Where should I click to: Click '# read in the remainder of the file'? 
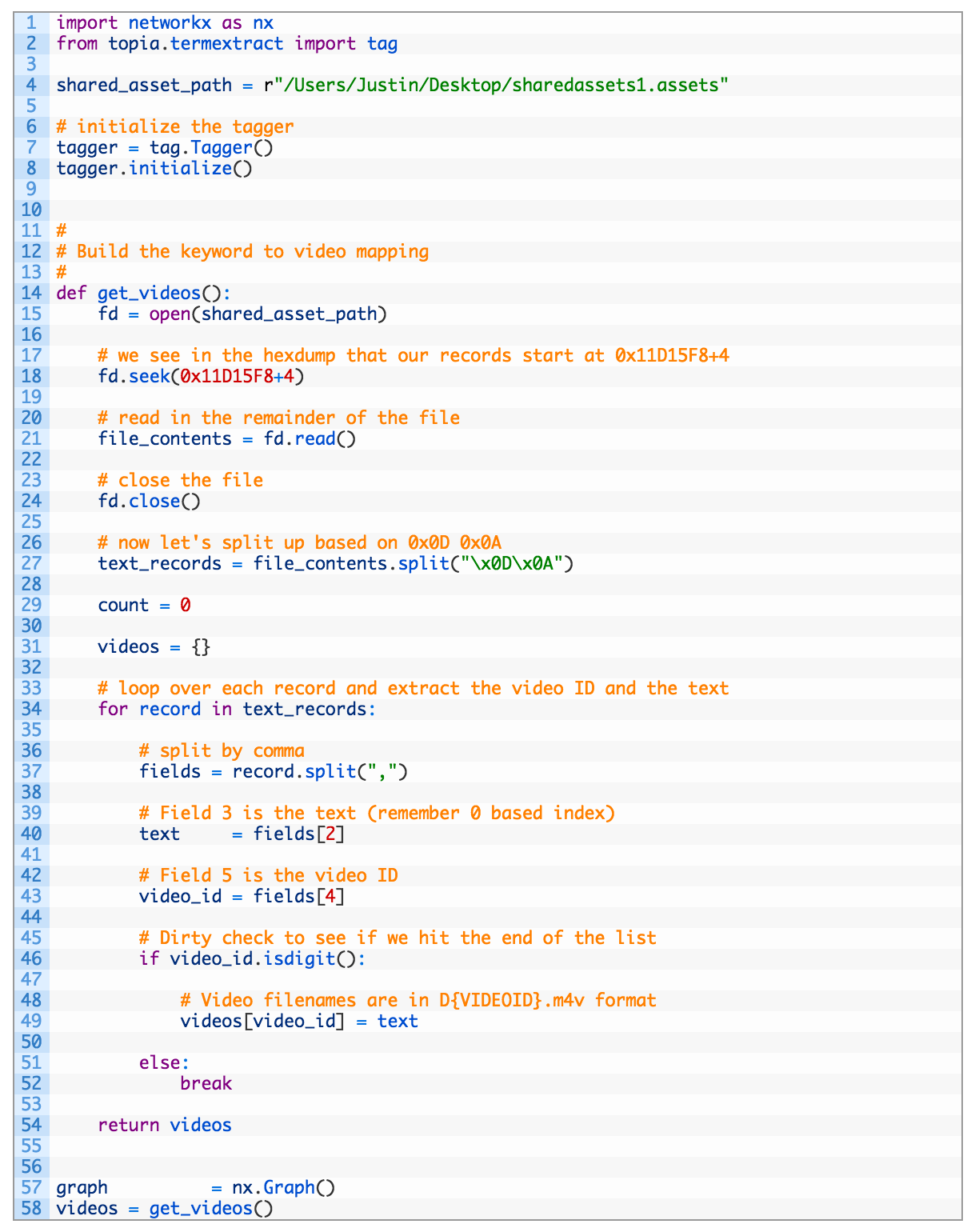(279, 418)
